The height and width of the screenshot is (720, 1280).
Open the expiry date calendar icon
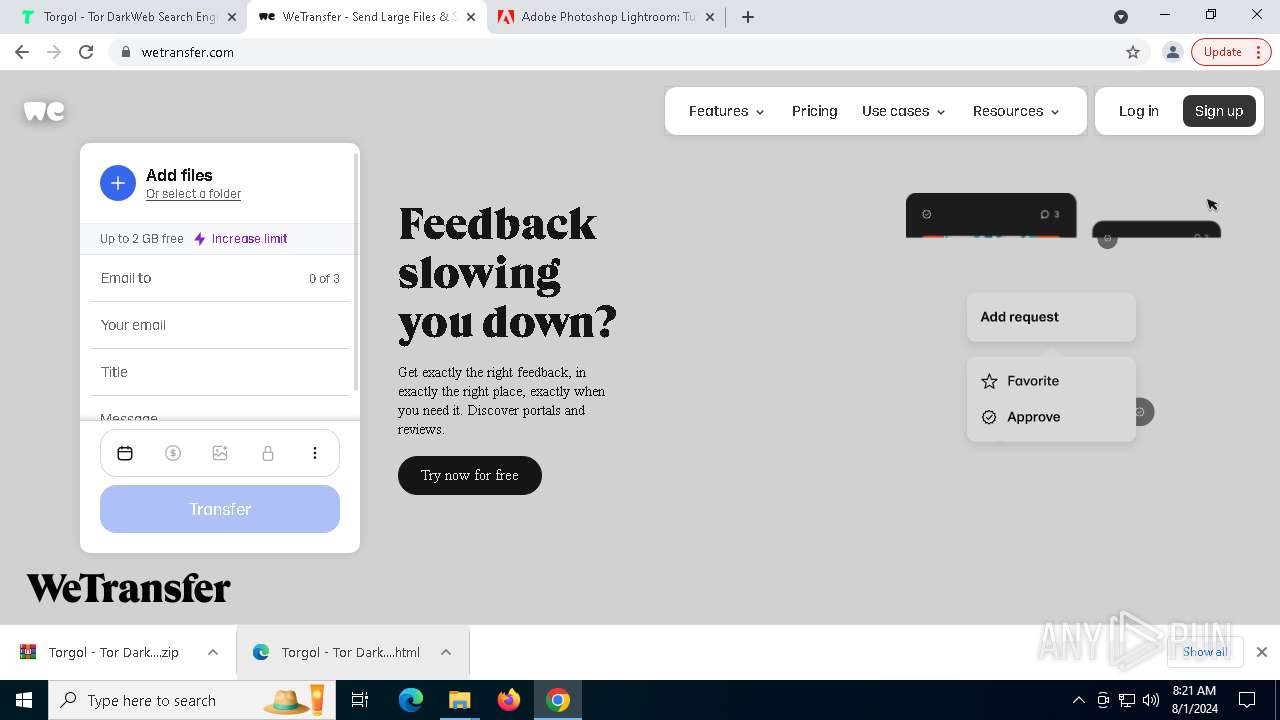[x=125, y=454]
